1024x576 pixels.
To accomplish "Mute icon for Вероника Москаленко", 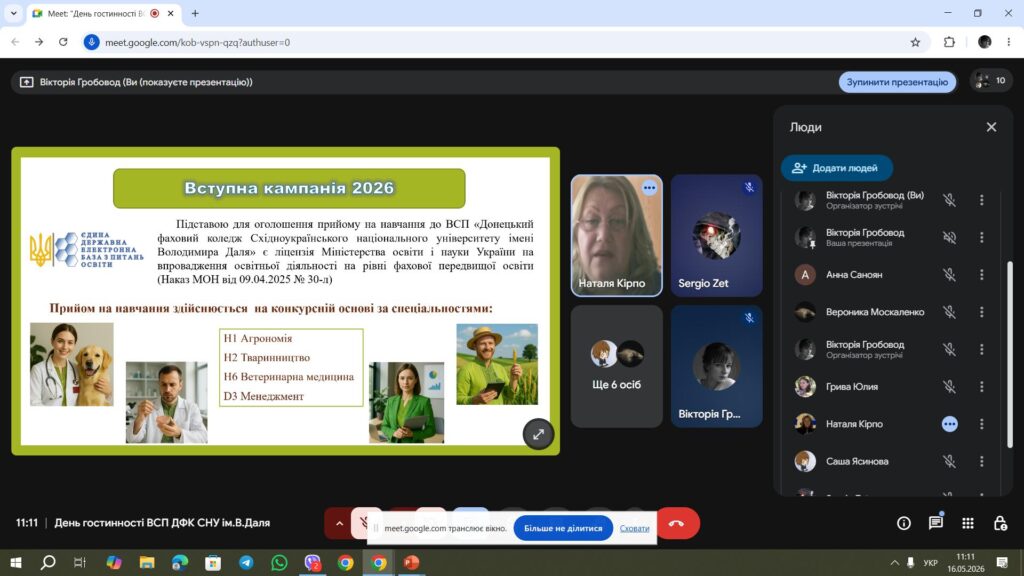I will pyautogui.click(x=950, y=312).
